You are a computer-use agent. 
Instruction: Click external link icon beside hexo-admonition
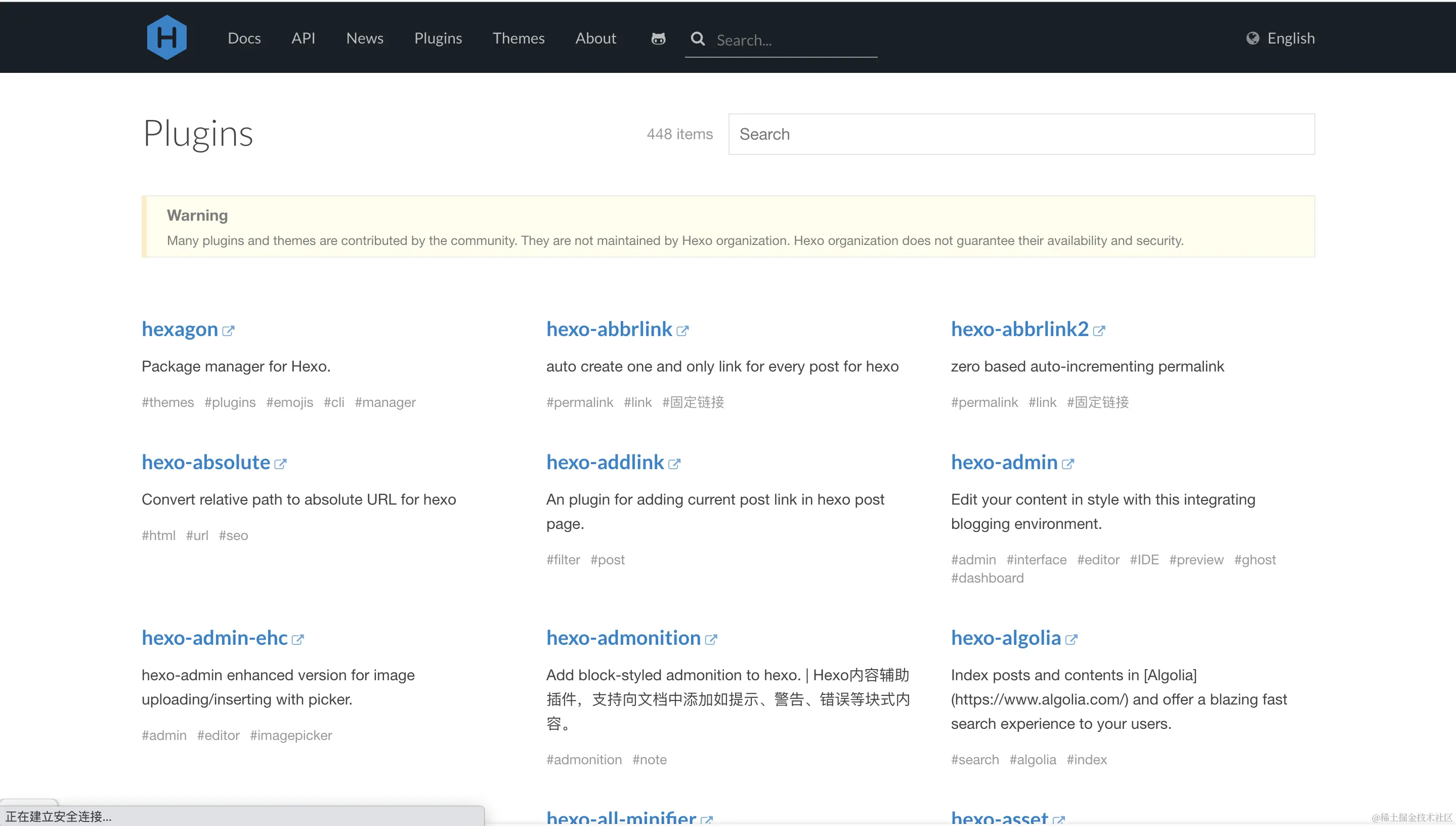(x=711, y=640)
